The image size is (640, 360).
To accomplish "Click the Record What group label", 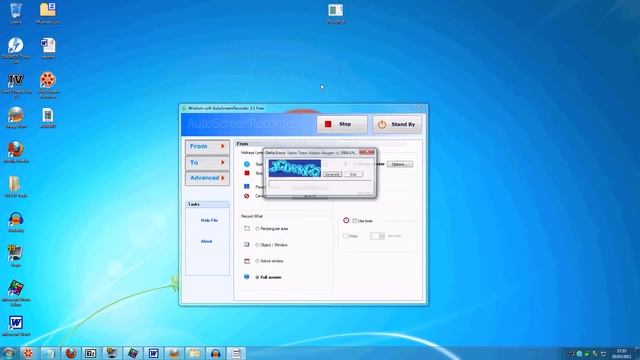I will coord(251,216).
